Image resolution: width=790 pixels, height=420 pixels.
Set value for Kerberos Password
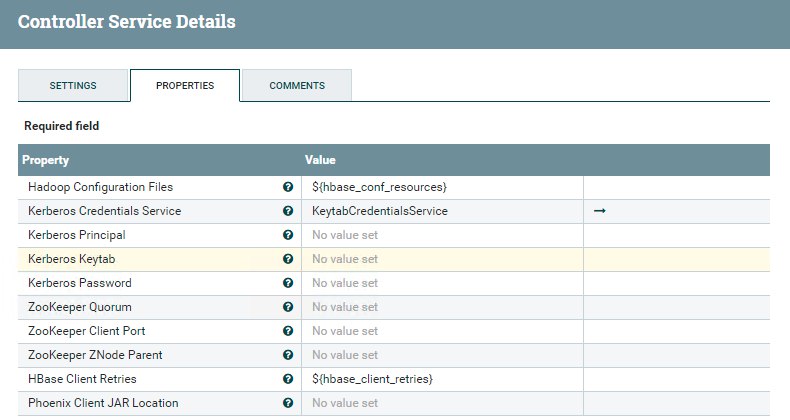click(442, 283)
